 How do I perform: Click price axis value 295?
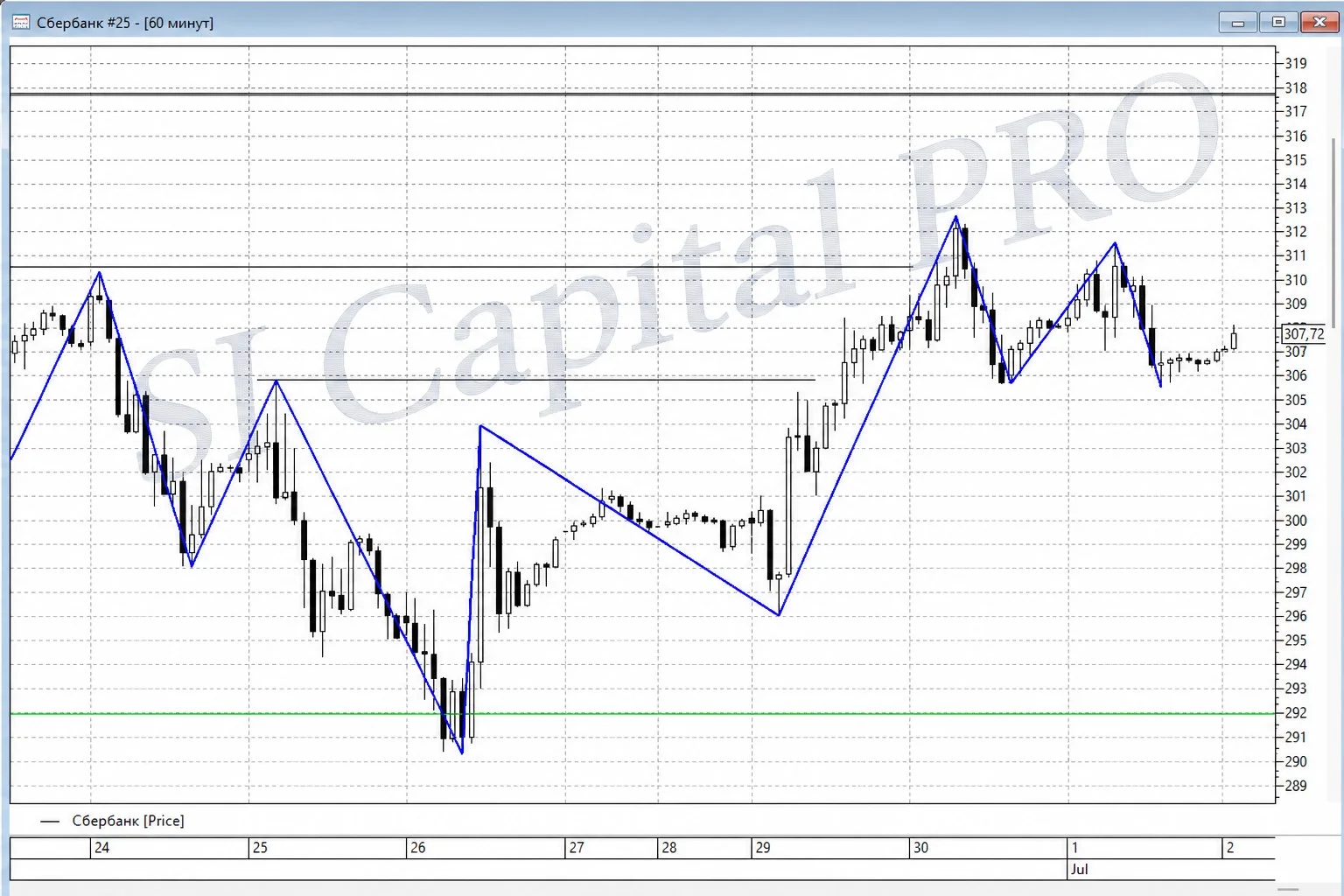[x=1296, y=640]
